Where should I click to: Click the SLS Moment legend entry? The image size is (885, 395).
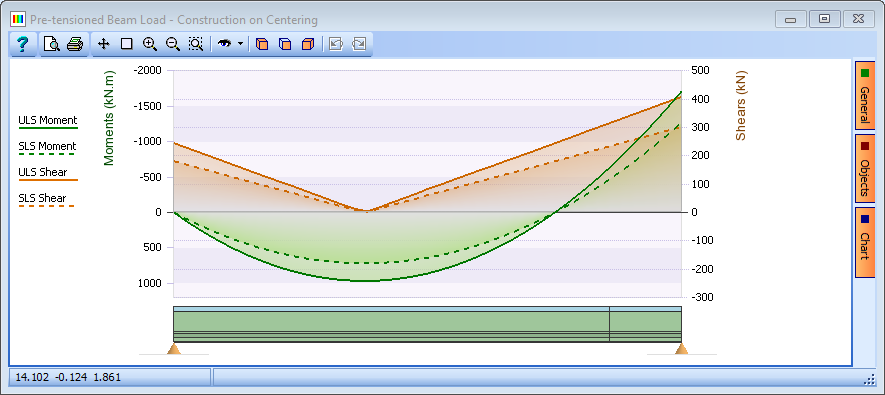(x=47, y=148)
